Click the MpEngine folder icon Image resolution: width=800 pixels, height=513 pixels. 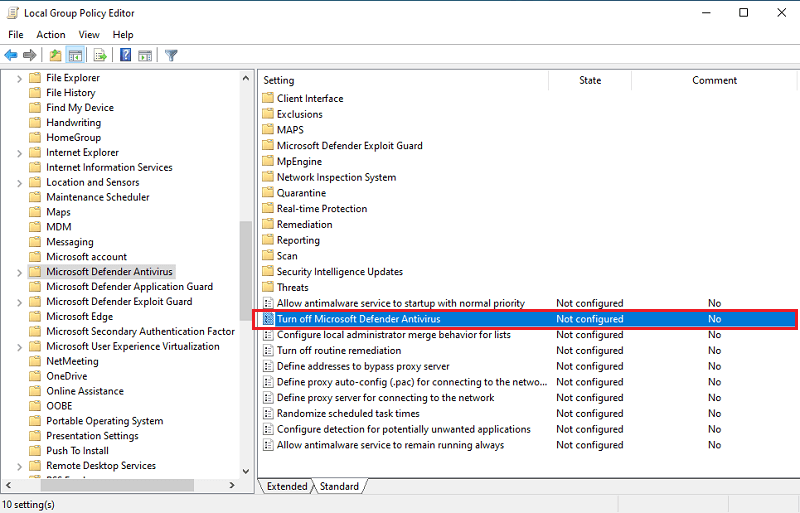click(x=268, y=161)
